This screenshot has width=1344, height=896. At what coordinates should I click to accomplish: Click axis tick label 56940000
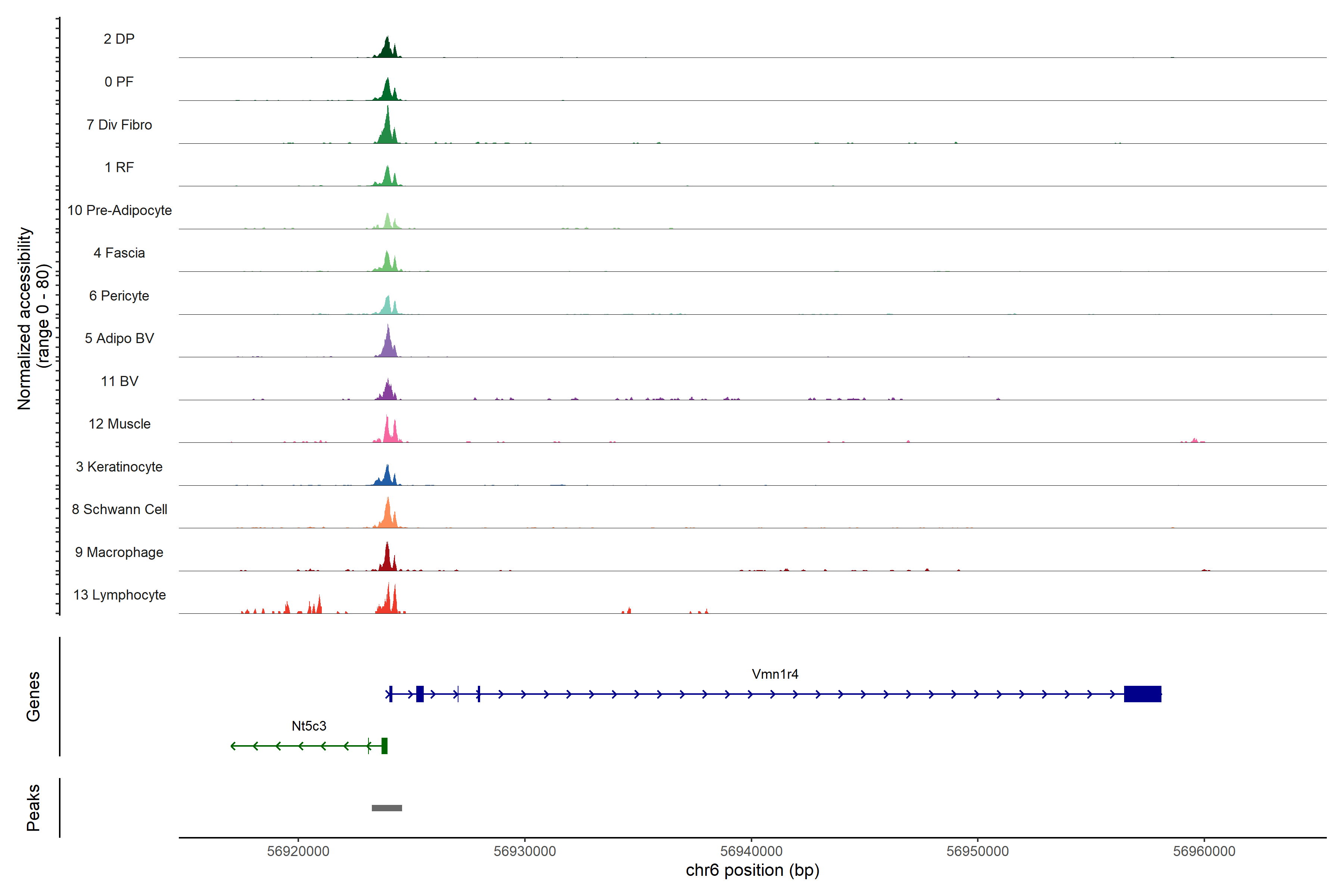[x=751, y=851]
